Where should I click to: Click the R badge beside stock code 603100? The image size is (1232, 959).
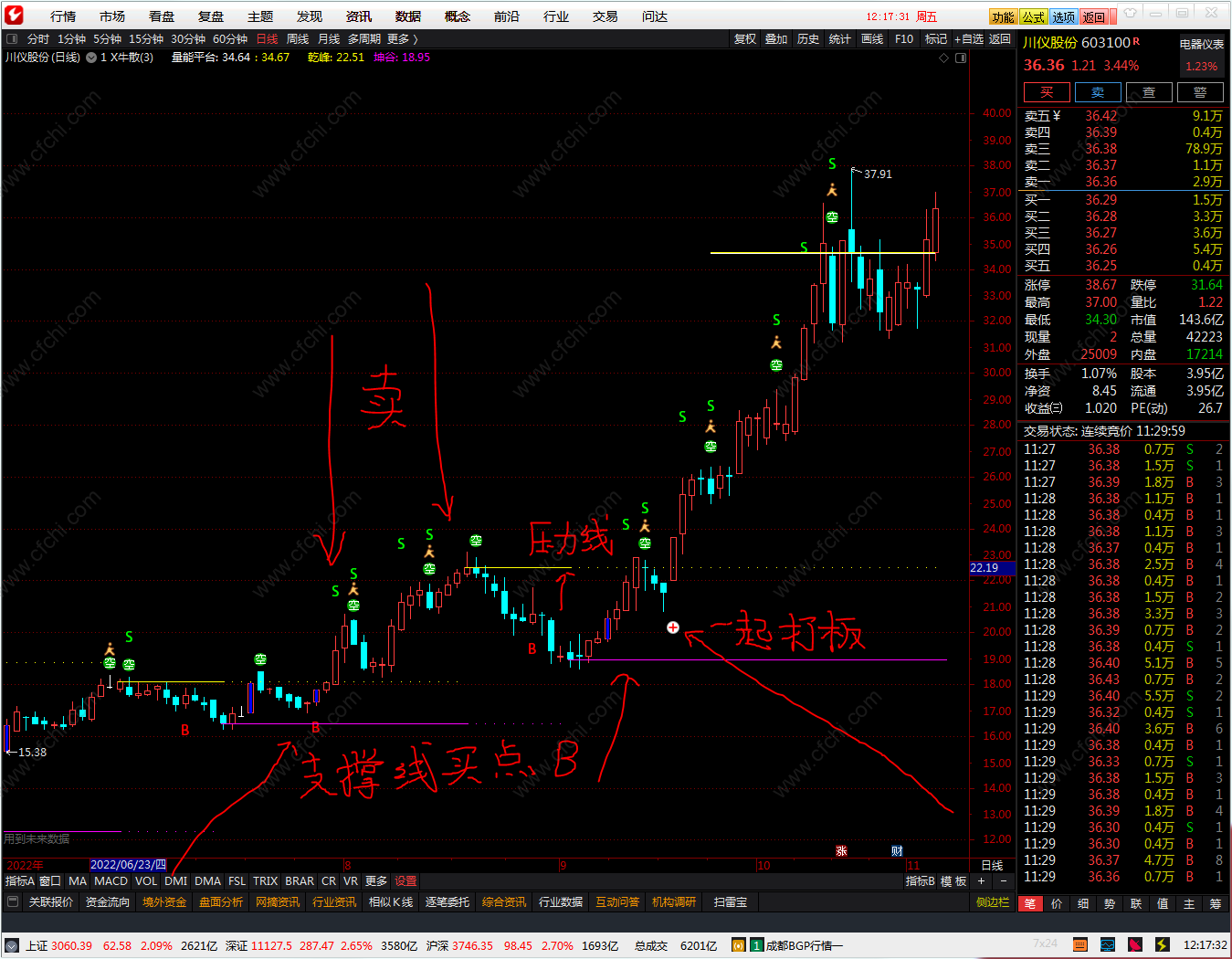point(1136,42)
